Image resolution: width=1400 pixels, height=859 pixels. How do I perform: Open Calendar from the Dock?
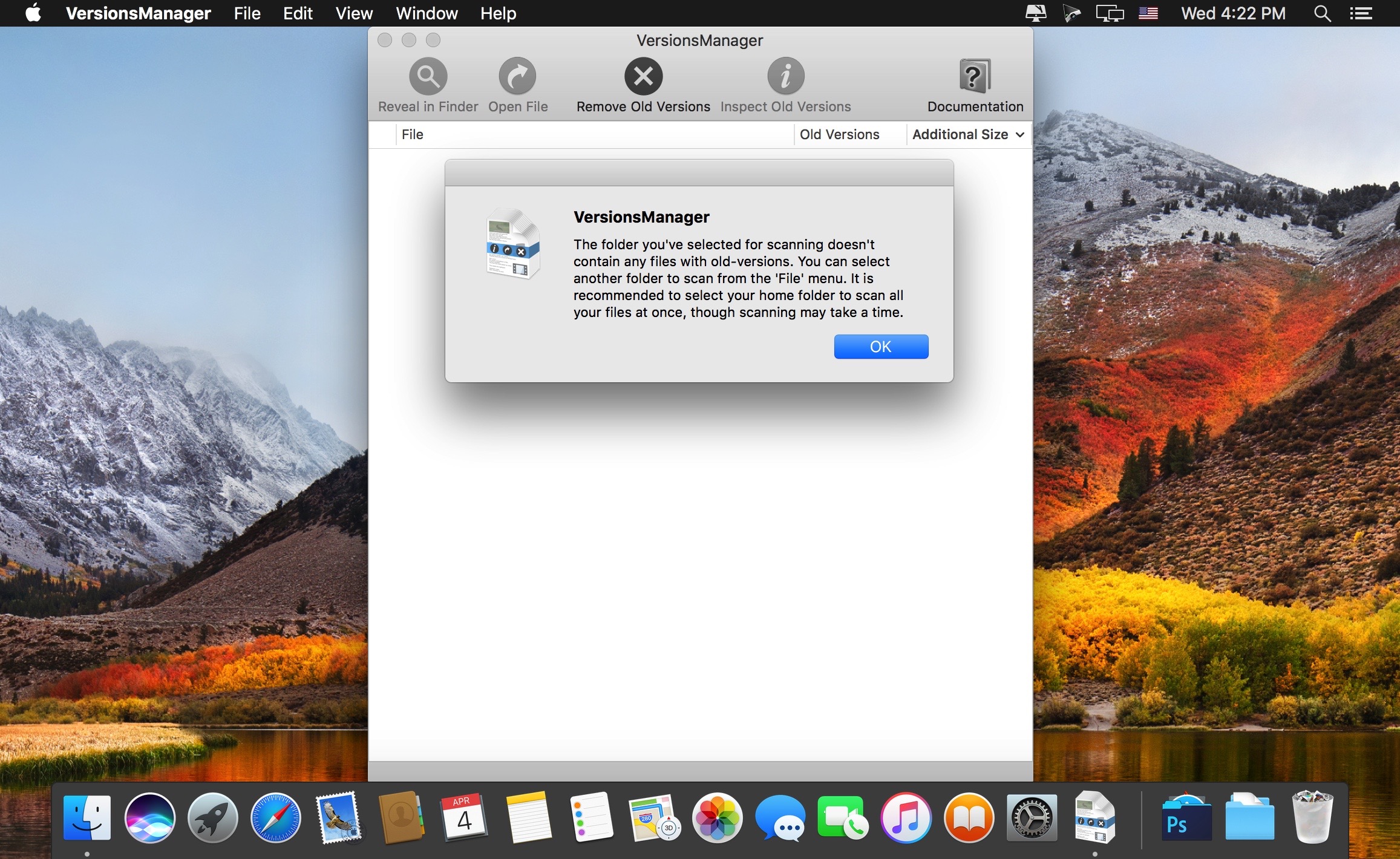click(x=465, y=818)
